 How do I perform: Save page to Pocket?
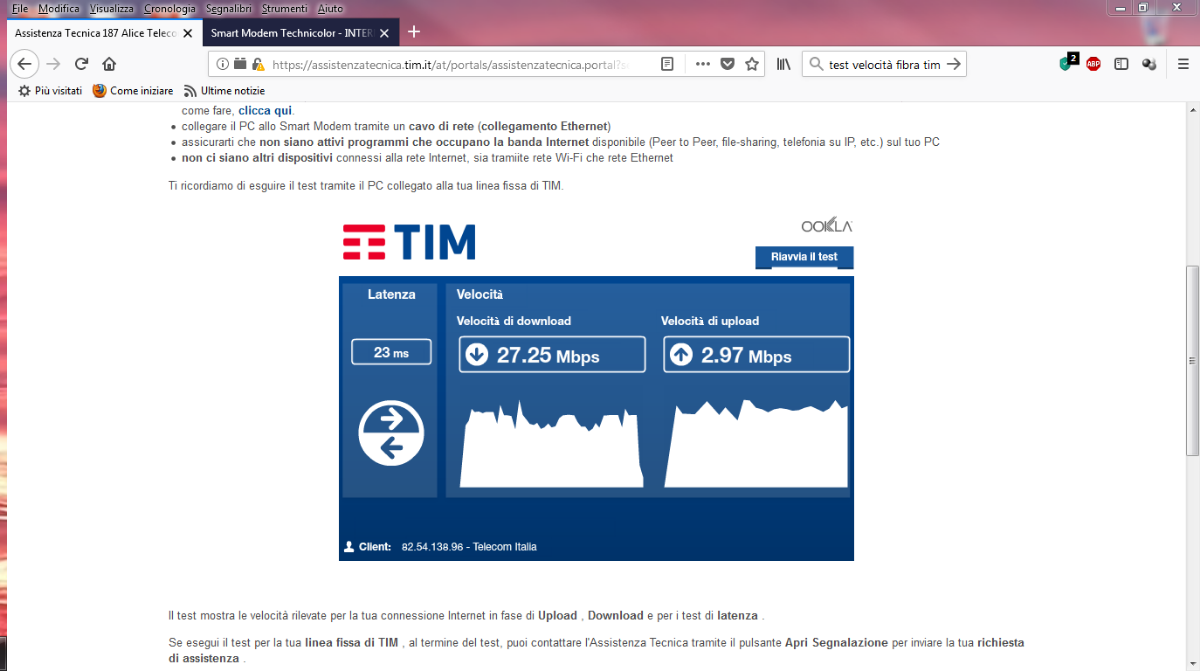click(727, 64)
